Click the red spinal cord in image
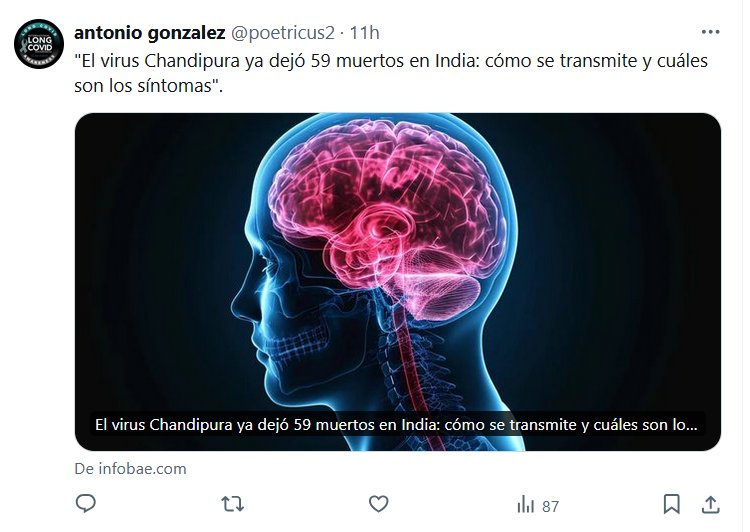The height and width of the screenshot is (532, 750). tap(414, 364)
